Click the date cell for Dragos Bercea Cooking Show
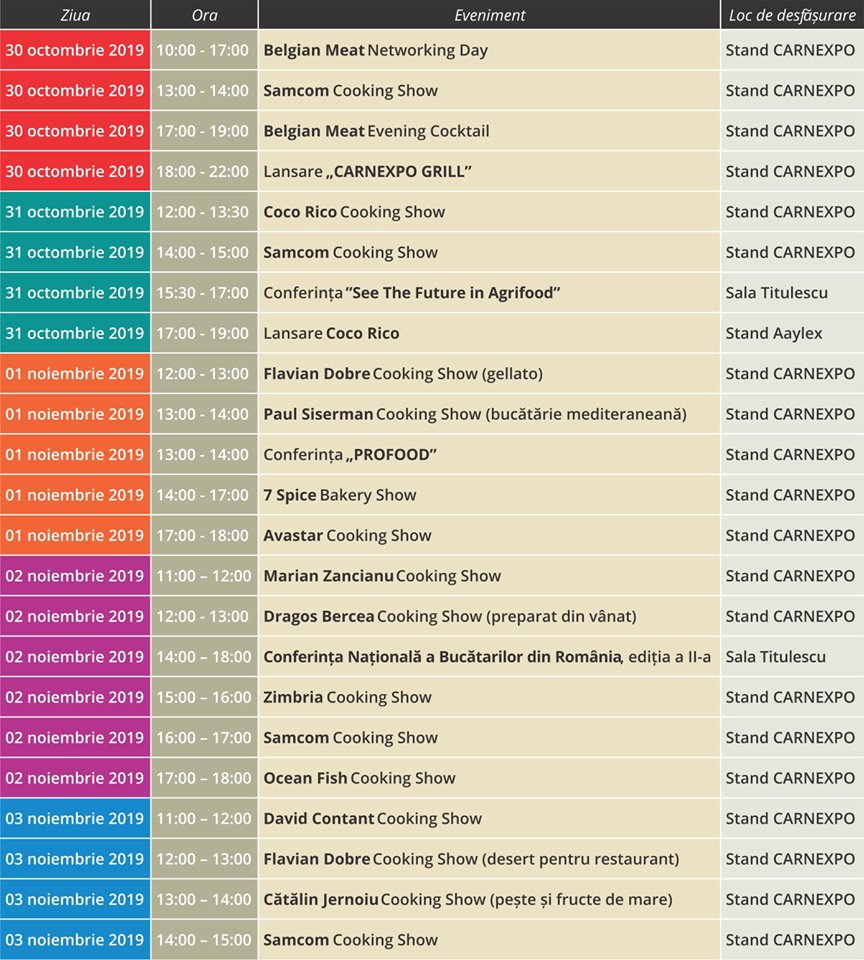This screenshot has width=864, height=960. click(75, 616)
